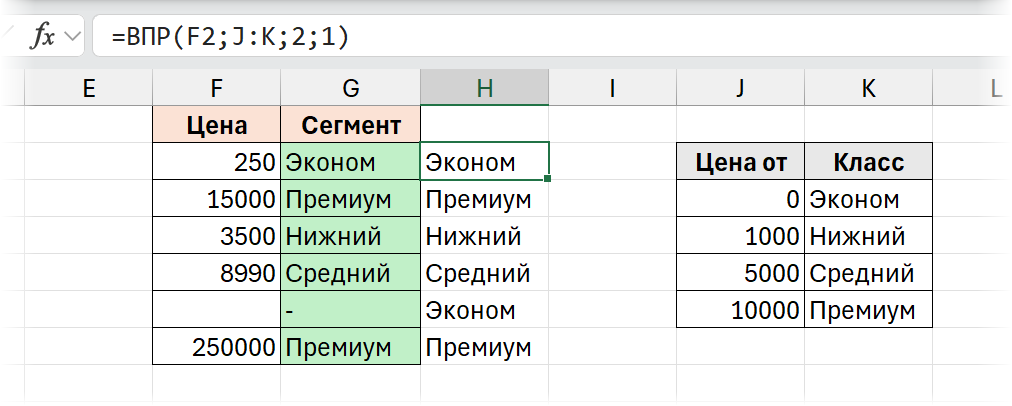Select the empty price cell above 250000
1012x406 pixels.
216,310
